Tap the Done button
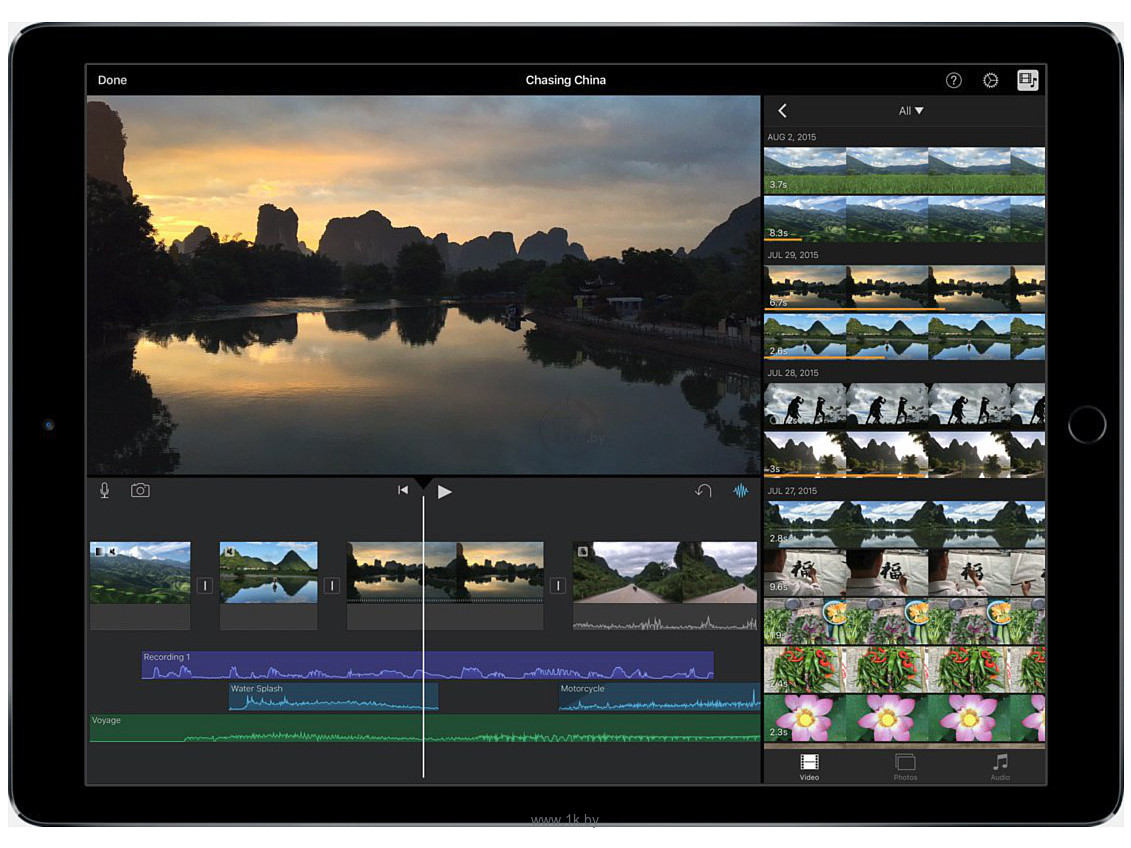The height and width of the screenshot is (848, 1131). (x=112, y=80)
